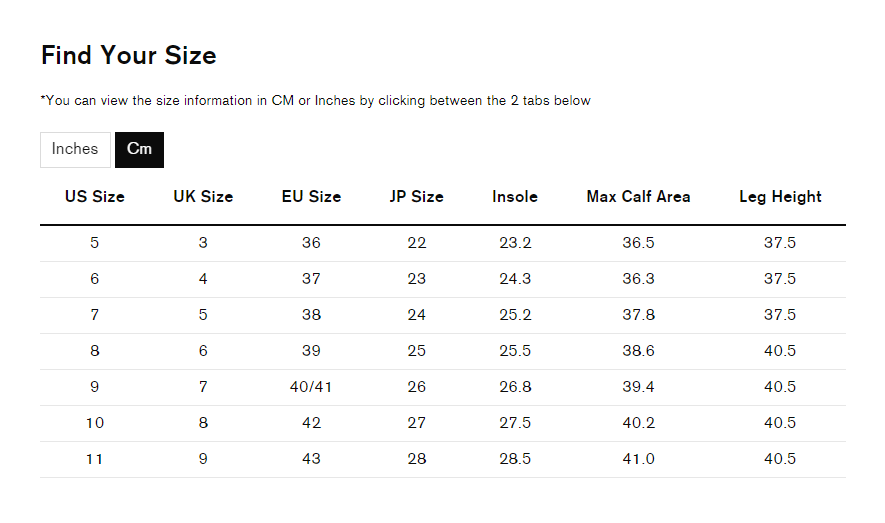Click the EU Size column header

(311, 197)
